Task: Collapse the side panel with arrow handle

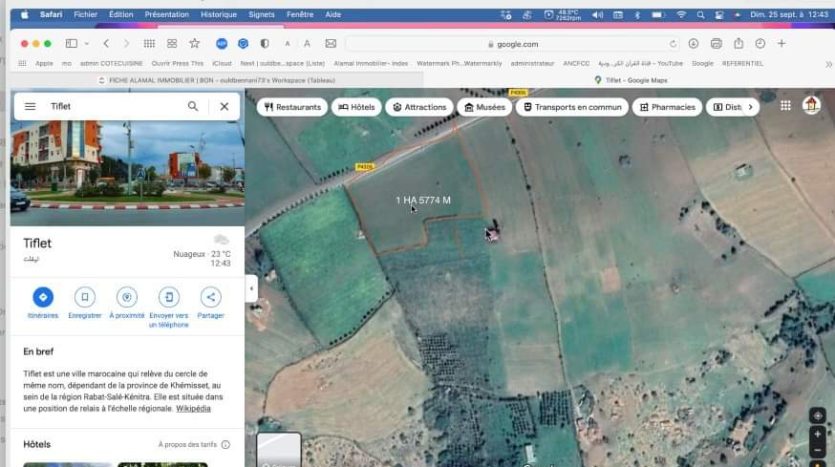Action: click(251, 289)
